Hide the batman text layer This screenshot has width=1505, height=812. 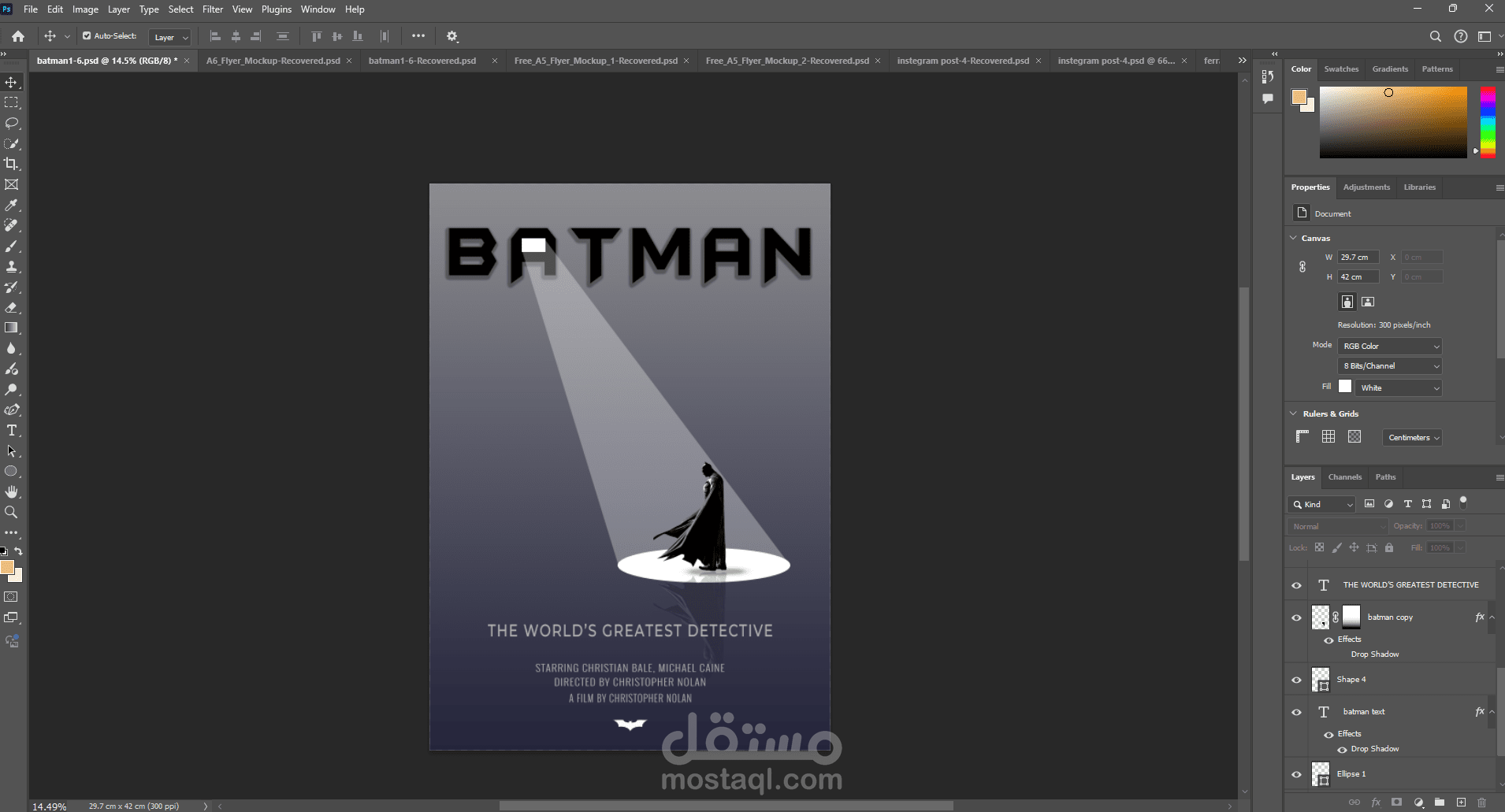[1296, 712]
